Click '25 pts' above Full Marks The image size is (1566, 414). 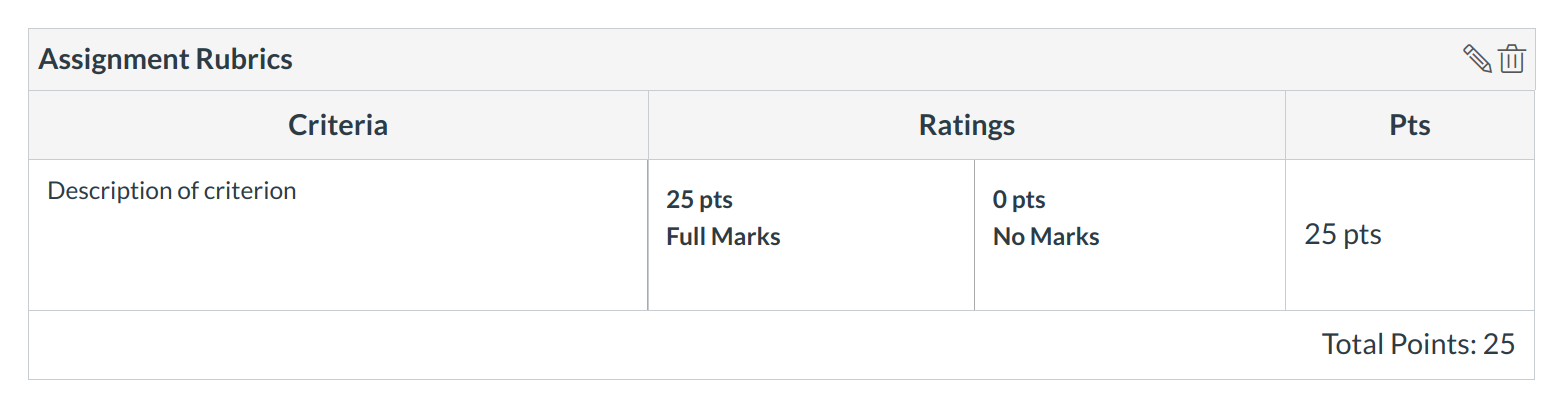[x=699, y=200]
